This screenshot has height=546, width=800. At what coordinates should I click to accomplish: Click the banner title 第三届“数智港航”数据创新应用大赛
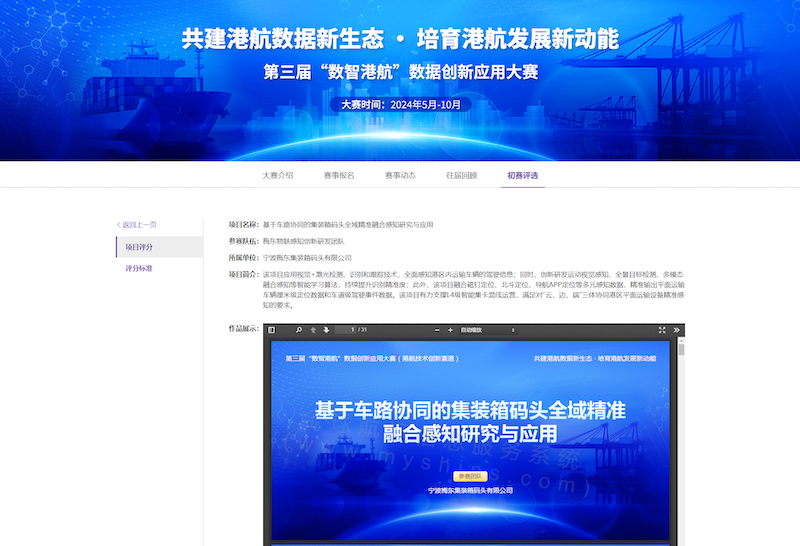click(401, 72)
